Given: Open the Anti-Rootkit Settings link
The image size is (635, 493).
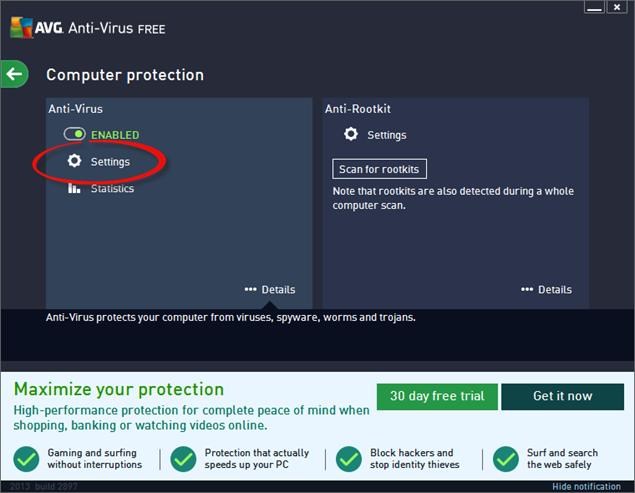Looking at the screenshot, I should tap(386, 135).
